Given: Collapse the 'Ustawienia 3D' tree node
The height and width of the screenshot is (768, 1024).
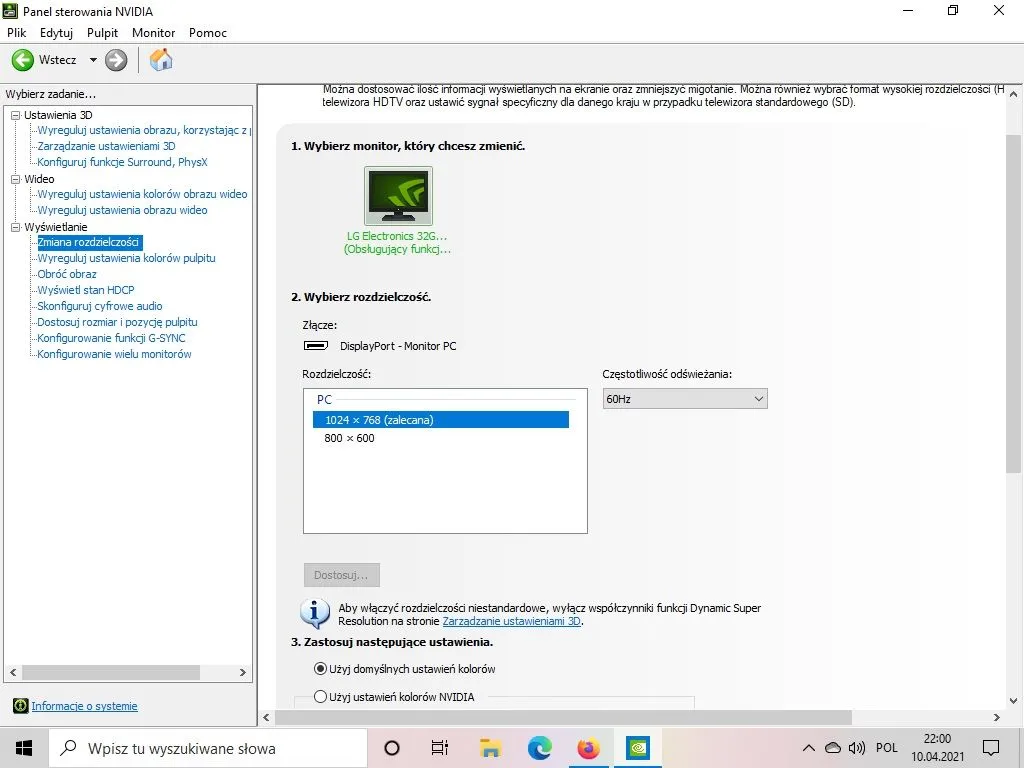Looking at the screenshot, I should pos(15,115).
